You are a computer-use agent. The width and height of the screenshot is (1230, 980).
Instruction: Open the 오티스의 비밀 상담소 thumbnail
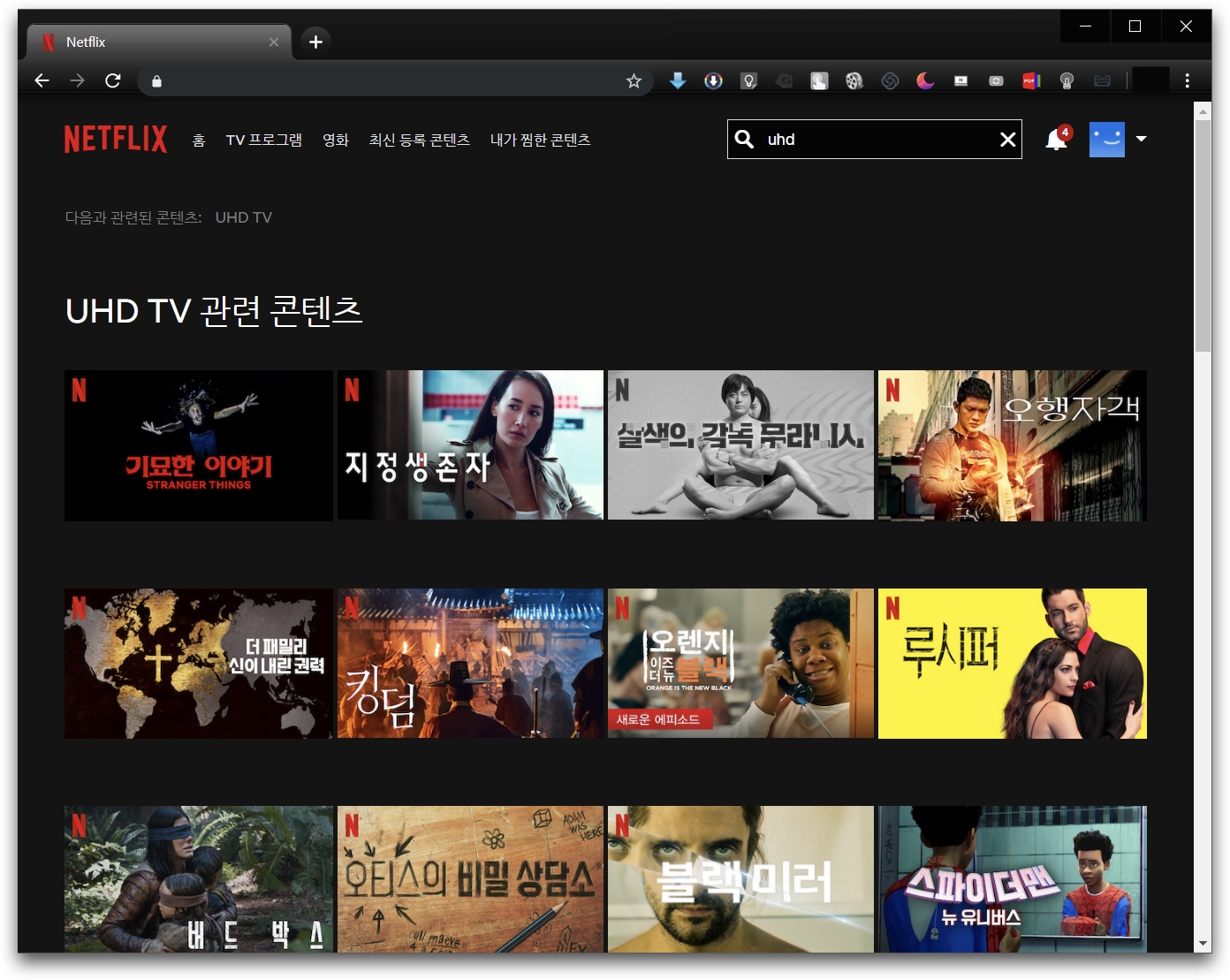click(470, 879)
